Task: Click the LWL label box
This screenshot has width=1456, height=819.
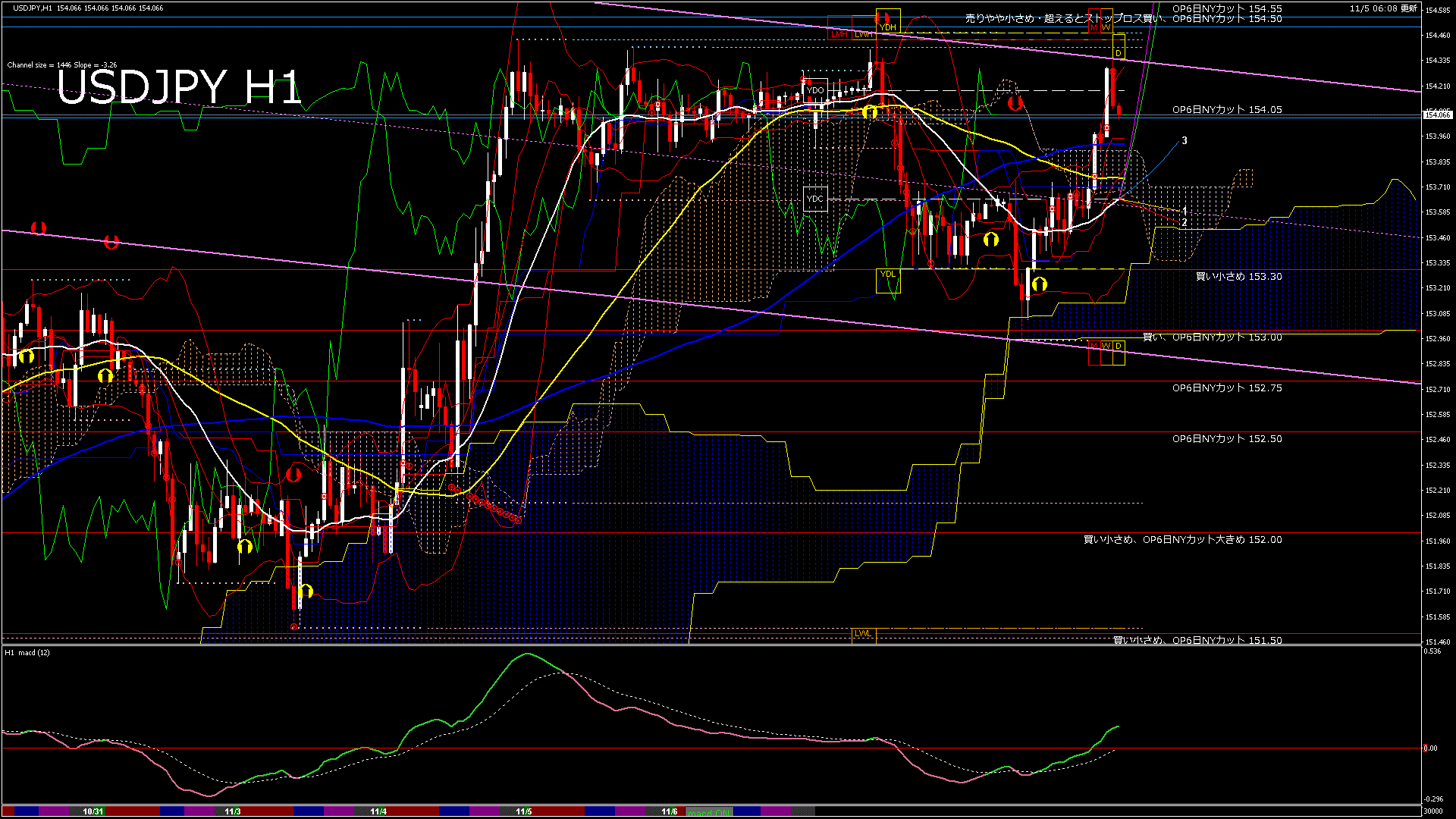Action: pyautogui.click(x=863, y=634)
